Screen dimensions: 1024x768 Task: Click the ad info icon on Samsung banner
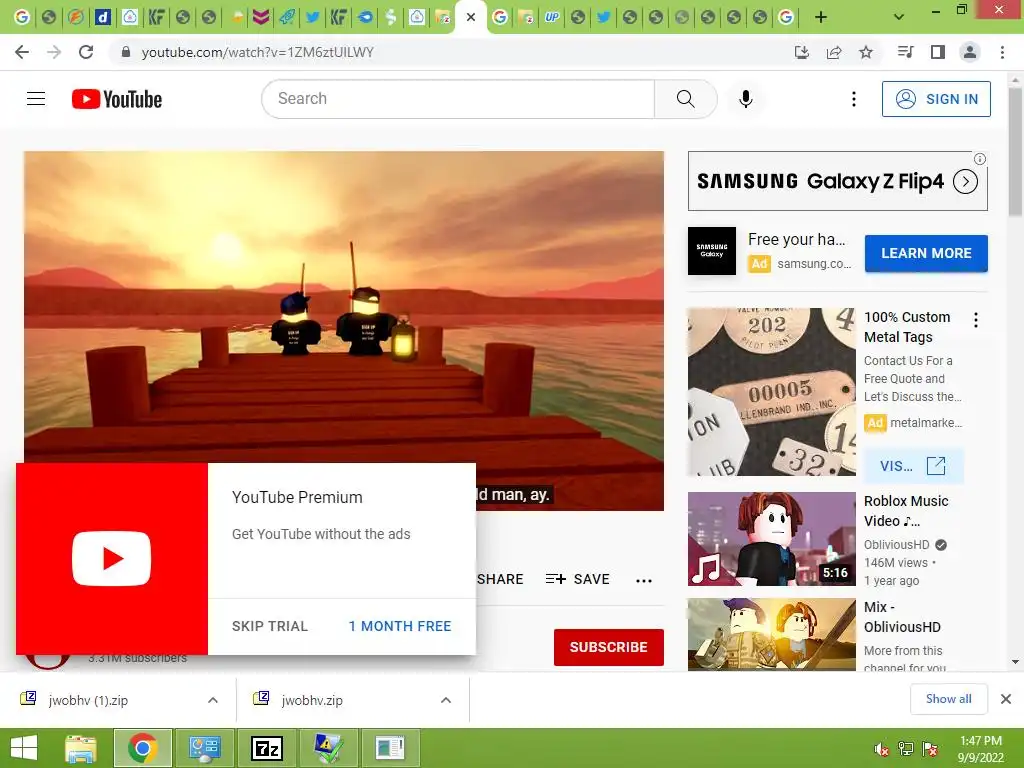pyautogui.click(x=980, y=159)
